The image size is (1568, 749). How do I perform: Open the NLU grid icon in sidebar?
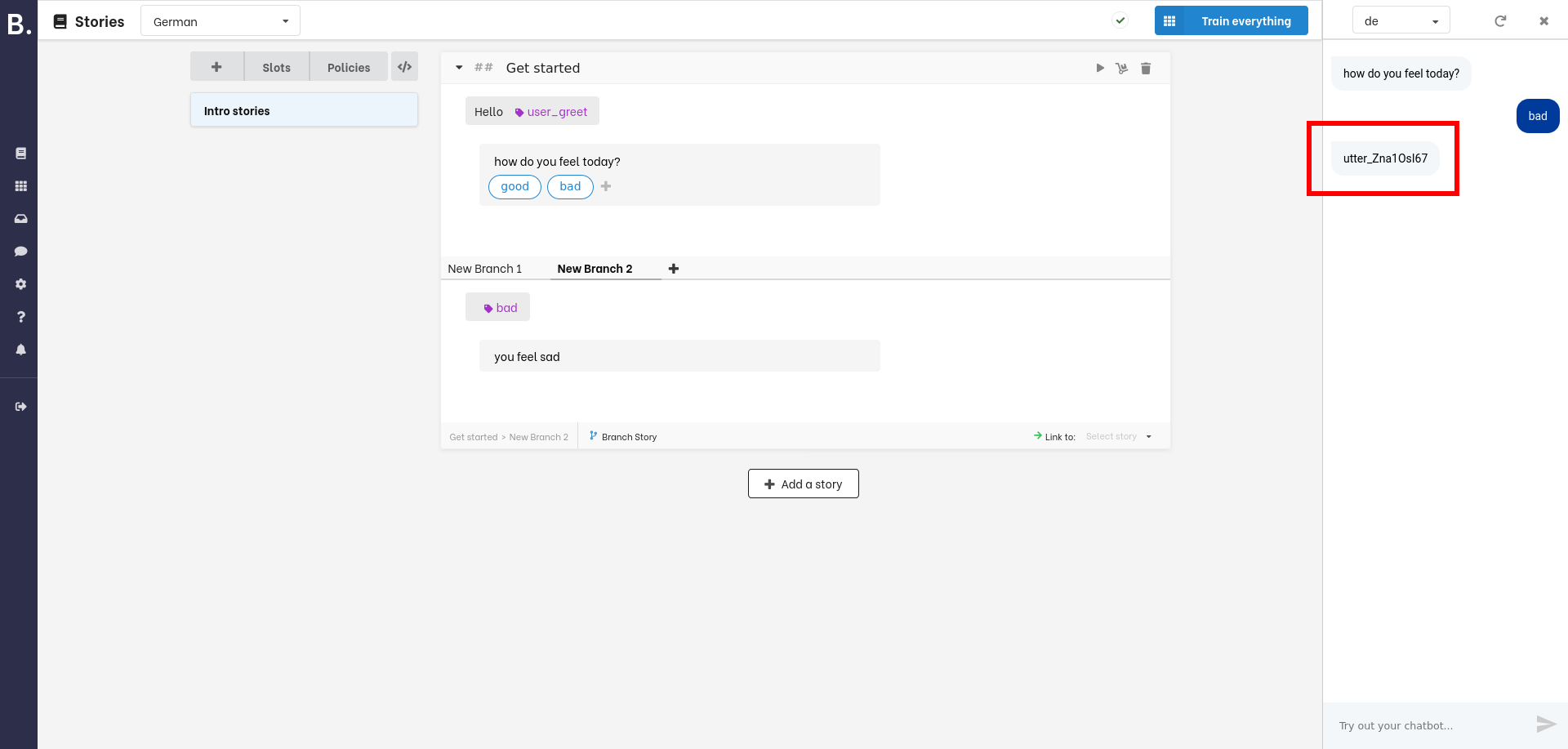20,185
